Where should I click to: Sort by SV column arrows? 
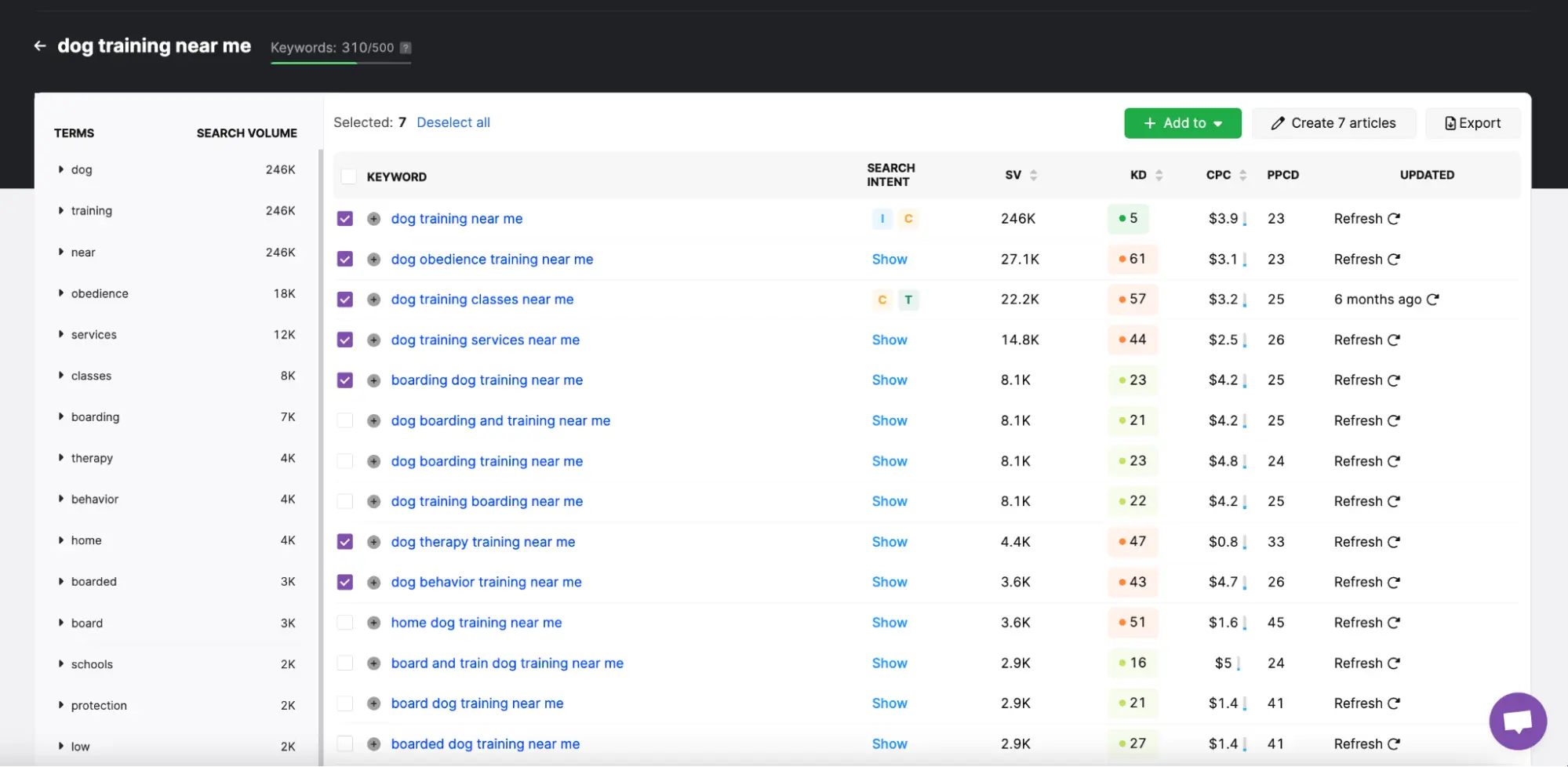(1033, 176)
